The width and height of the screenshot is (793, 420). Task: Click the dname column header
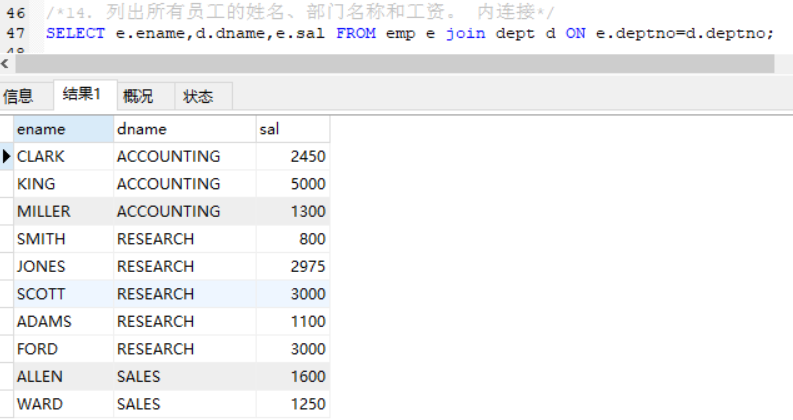point(184,129)
